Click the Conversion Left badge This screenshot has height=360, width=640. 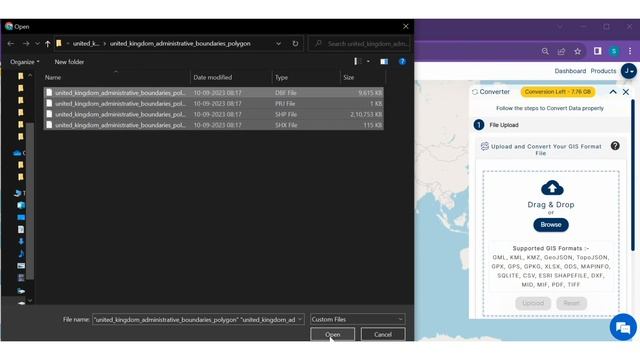558,92
